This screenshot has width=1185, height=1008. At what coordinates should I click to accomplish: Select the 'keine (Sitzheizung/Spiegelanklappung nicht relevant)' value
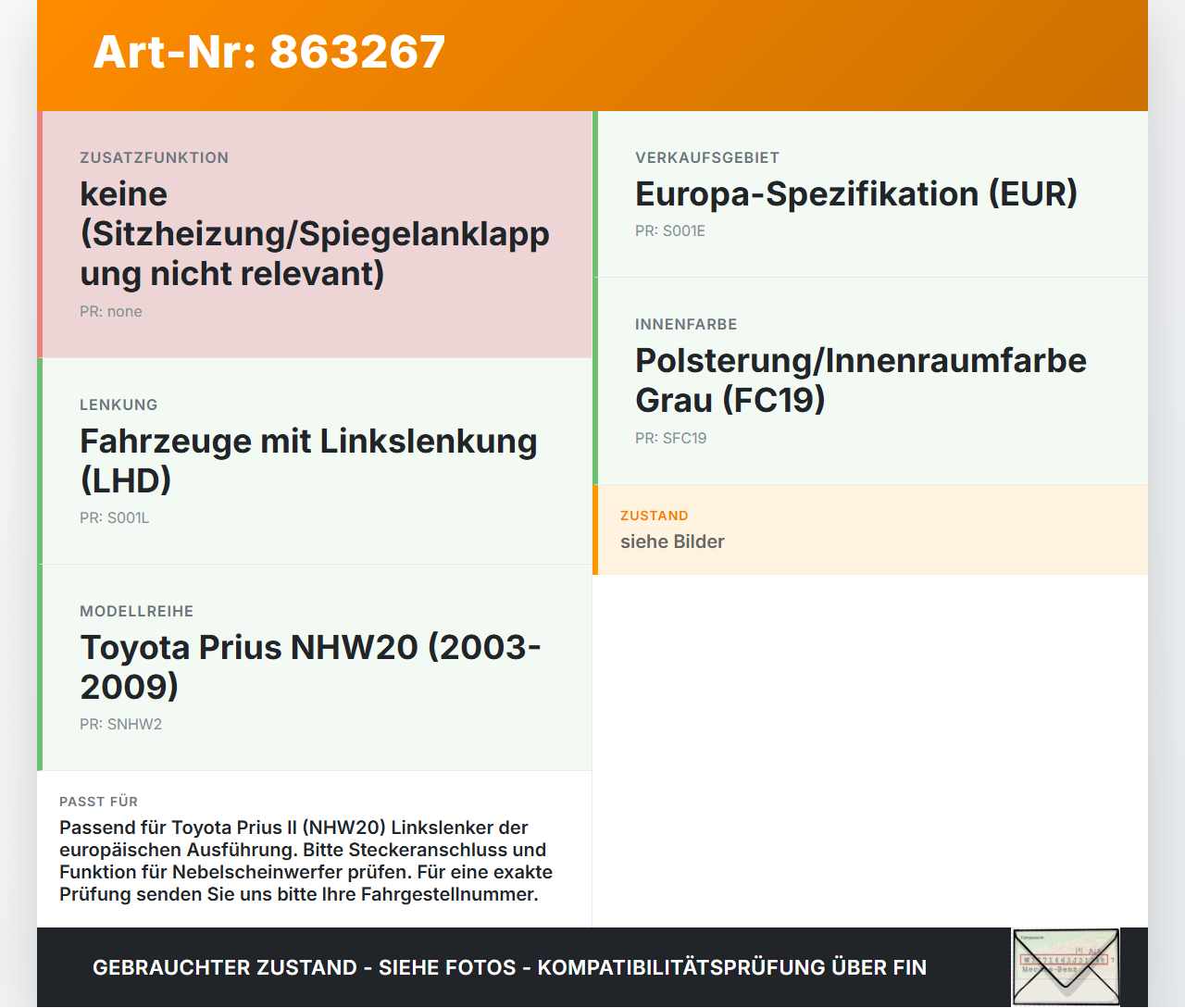point(315,233)
